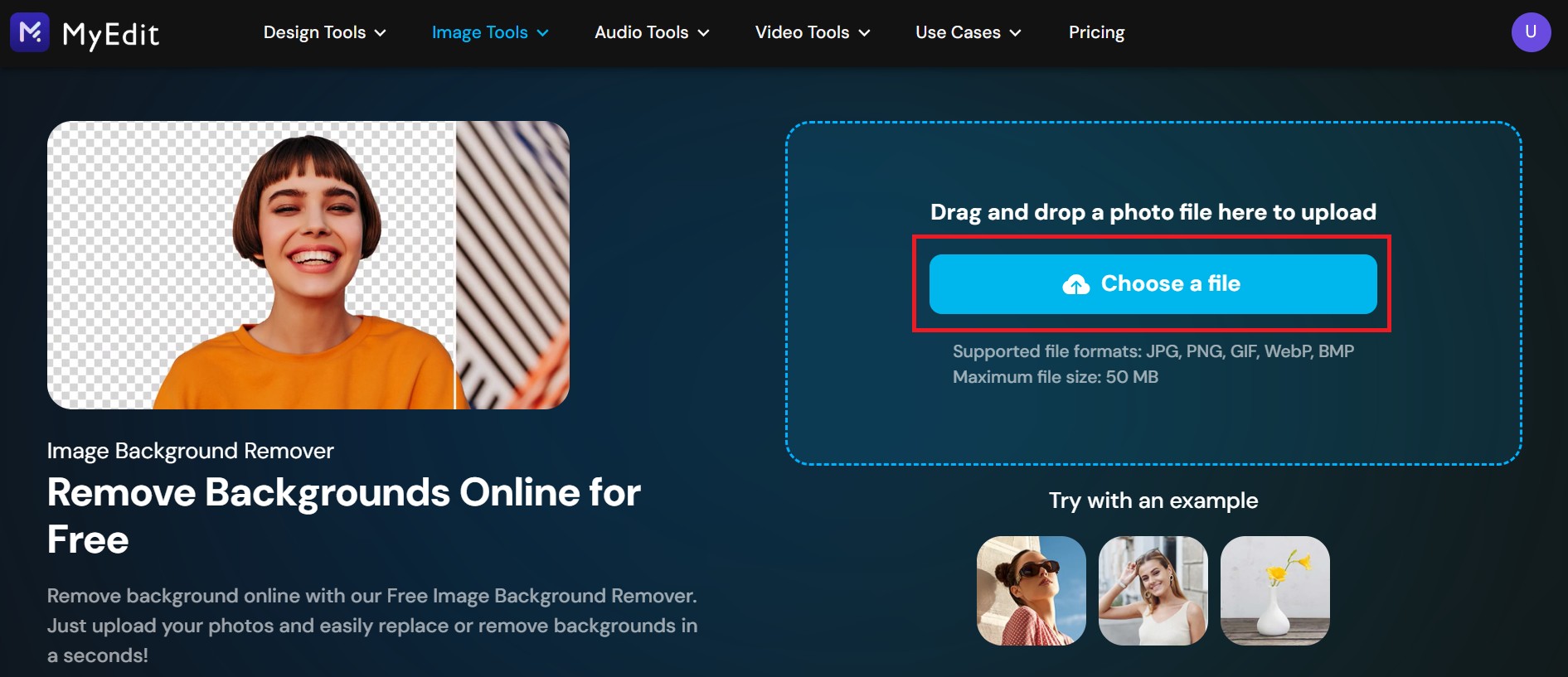Open the user avatar U icon
Image resolution: width=1568 pixels, height=677 pixels.
coord(1531,32)
